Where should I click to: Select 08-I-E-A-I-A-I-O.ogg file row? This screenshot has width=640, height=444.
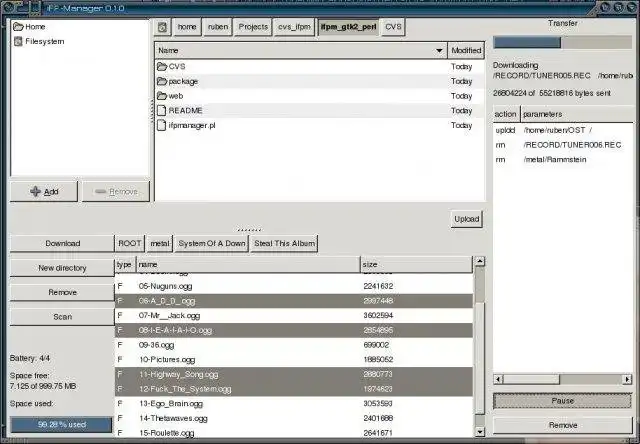(x=294, y=330)
